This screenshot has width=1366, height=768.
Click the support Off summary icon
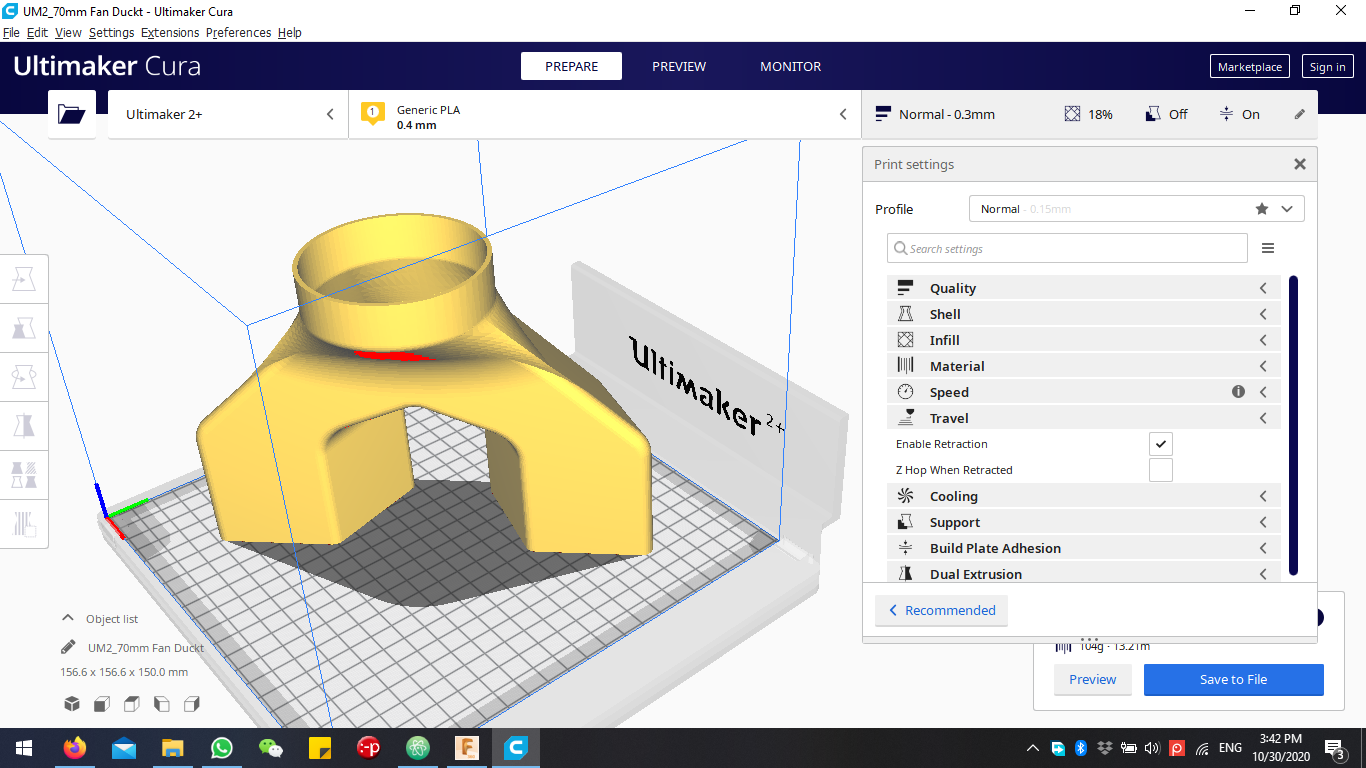[1153, 114]
